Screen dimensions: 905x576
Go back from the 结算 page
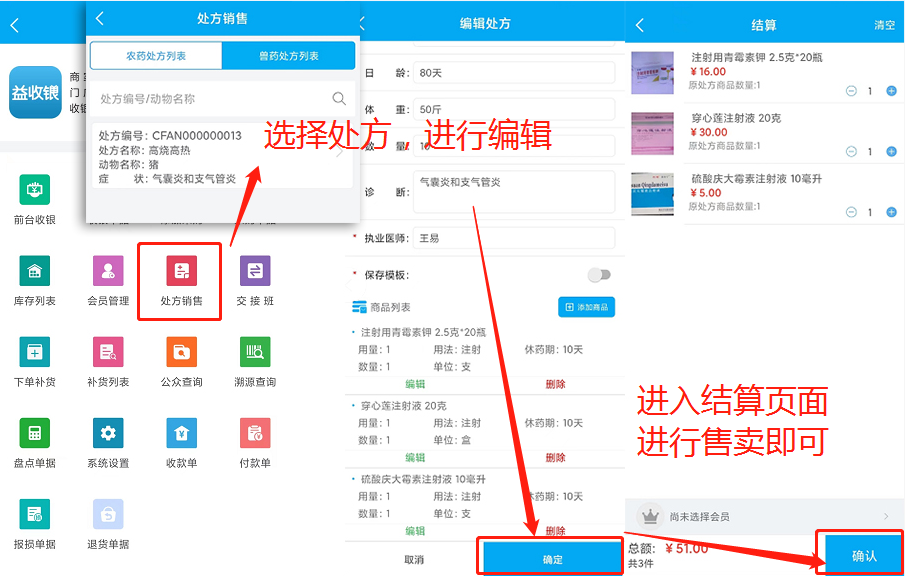pyautogui.click(x=640, y=25)
